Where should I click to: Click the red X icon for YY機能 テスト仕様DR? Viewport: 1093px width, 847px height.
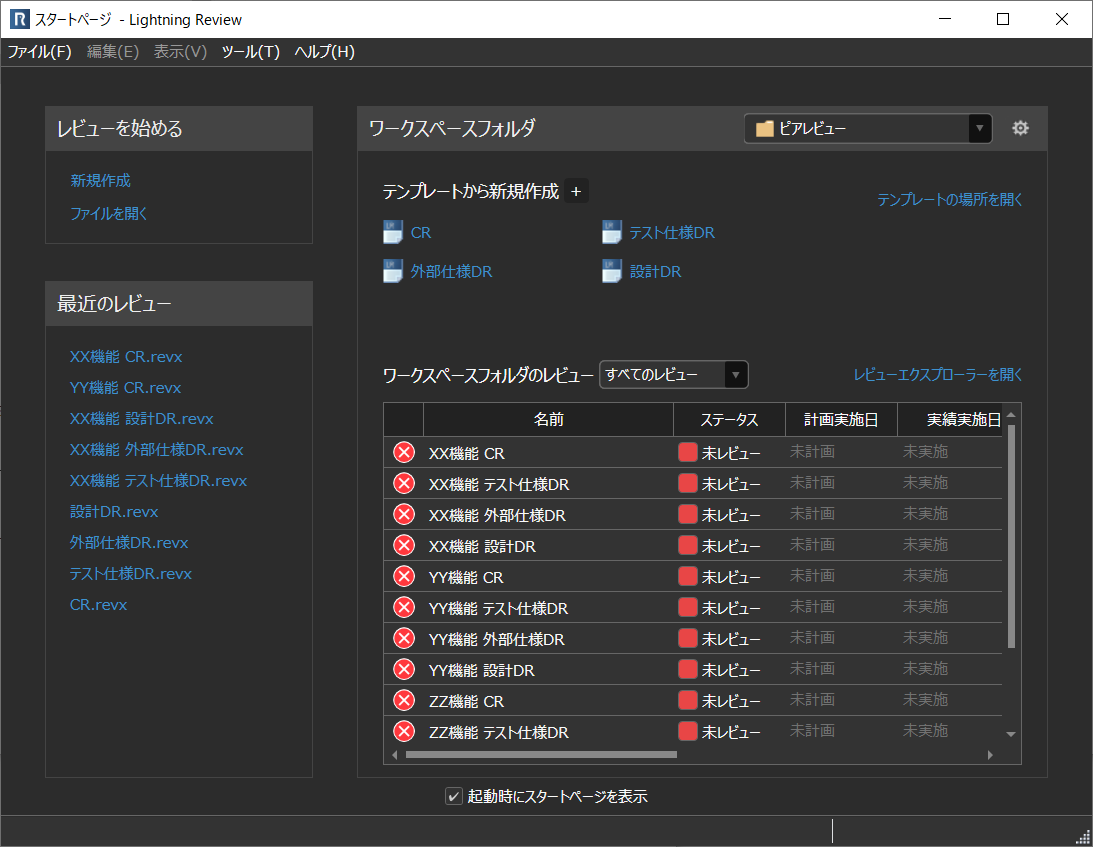pos(404,607)
